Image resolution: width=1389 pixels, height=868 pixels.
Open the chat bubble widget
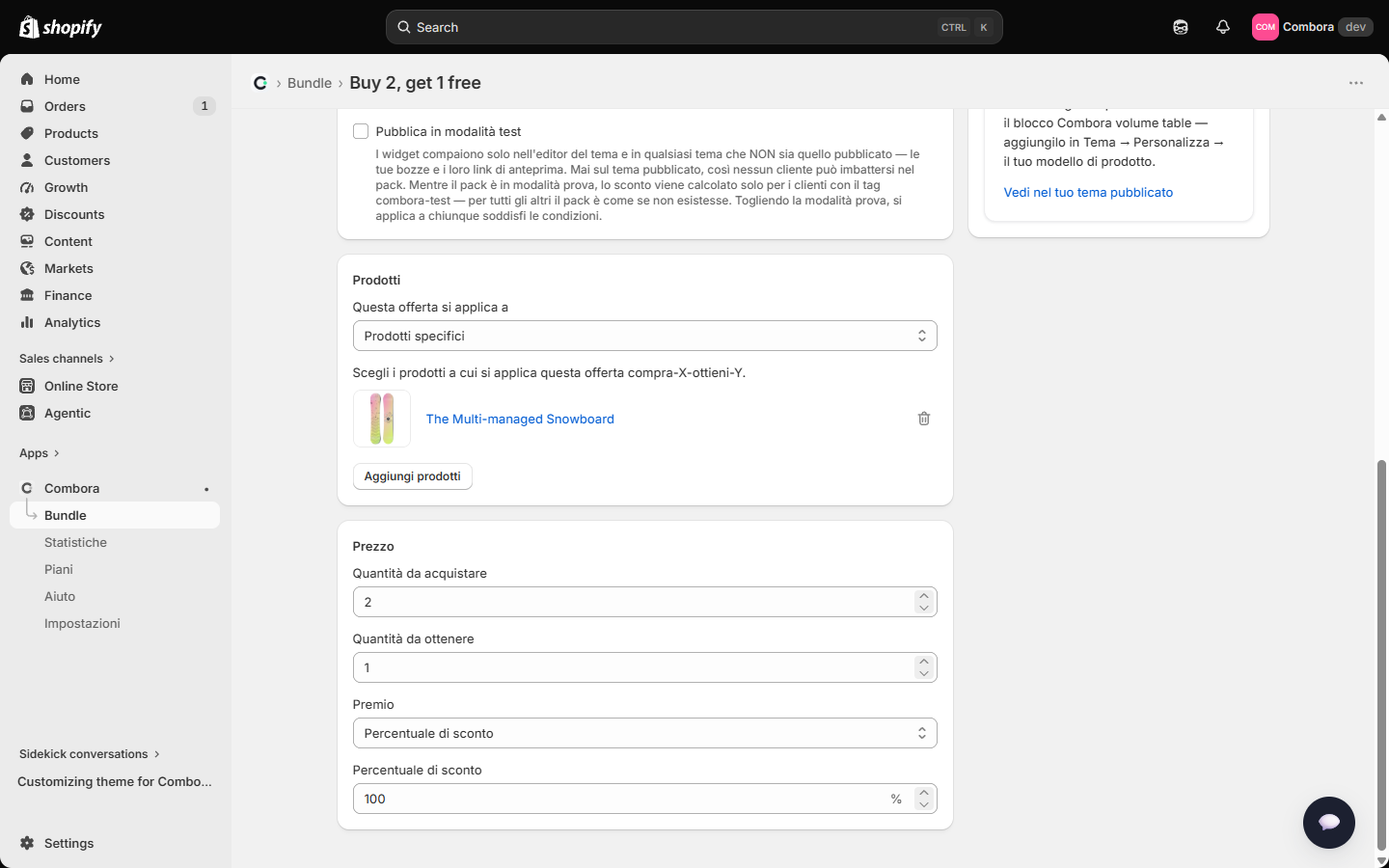point(1329,823)
